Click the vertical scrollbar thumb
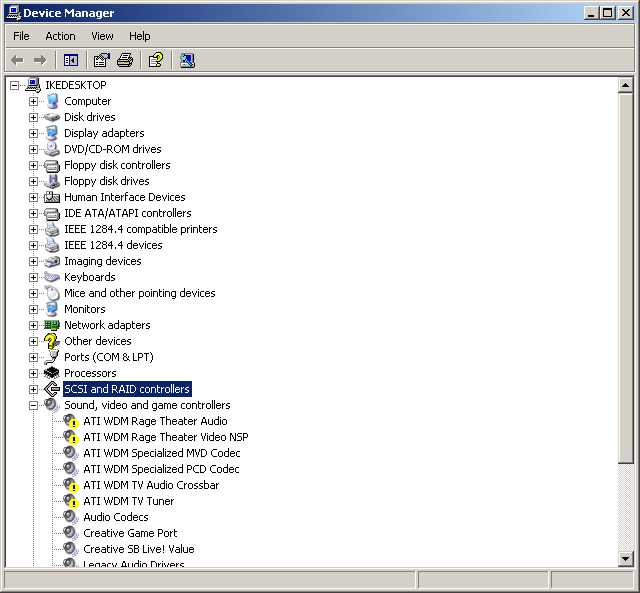Screen dimensions: 640x593 [x=625, y=278]
